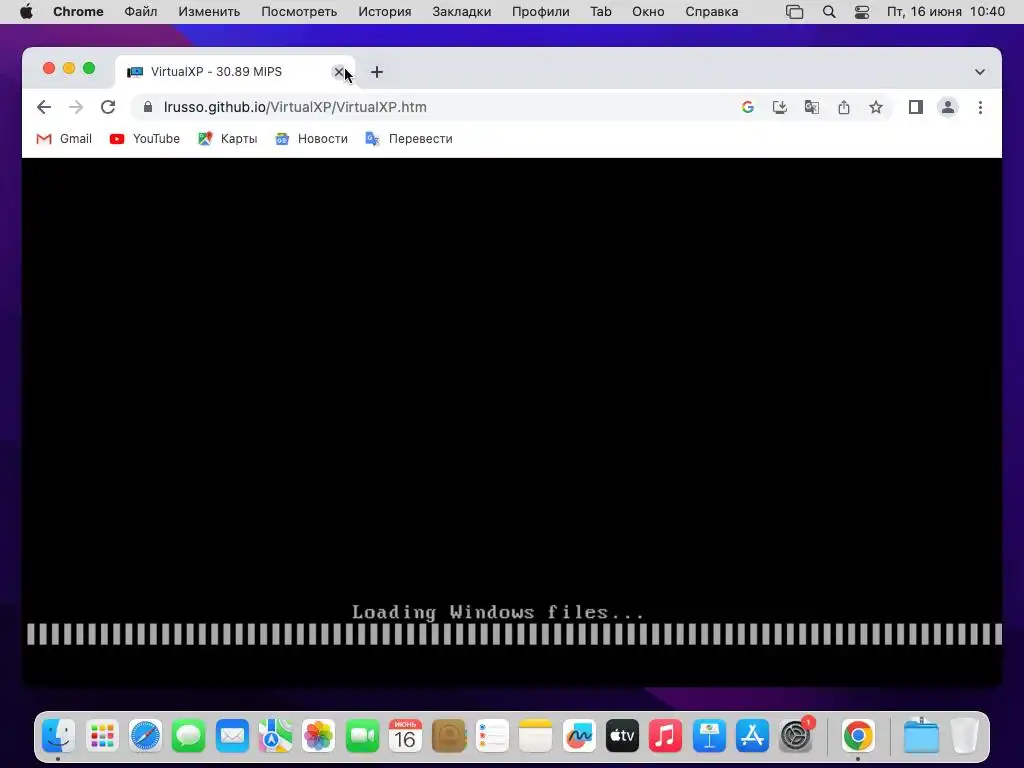Install the app via the download icon
Image resolution: width=1024 pixels, height=768 pixels.
pos(780,107)
